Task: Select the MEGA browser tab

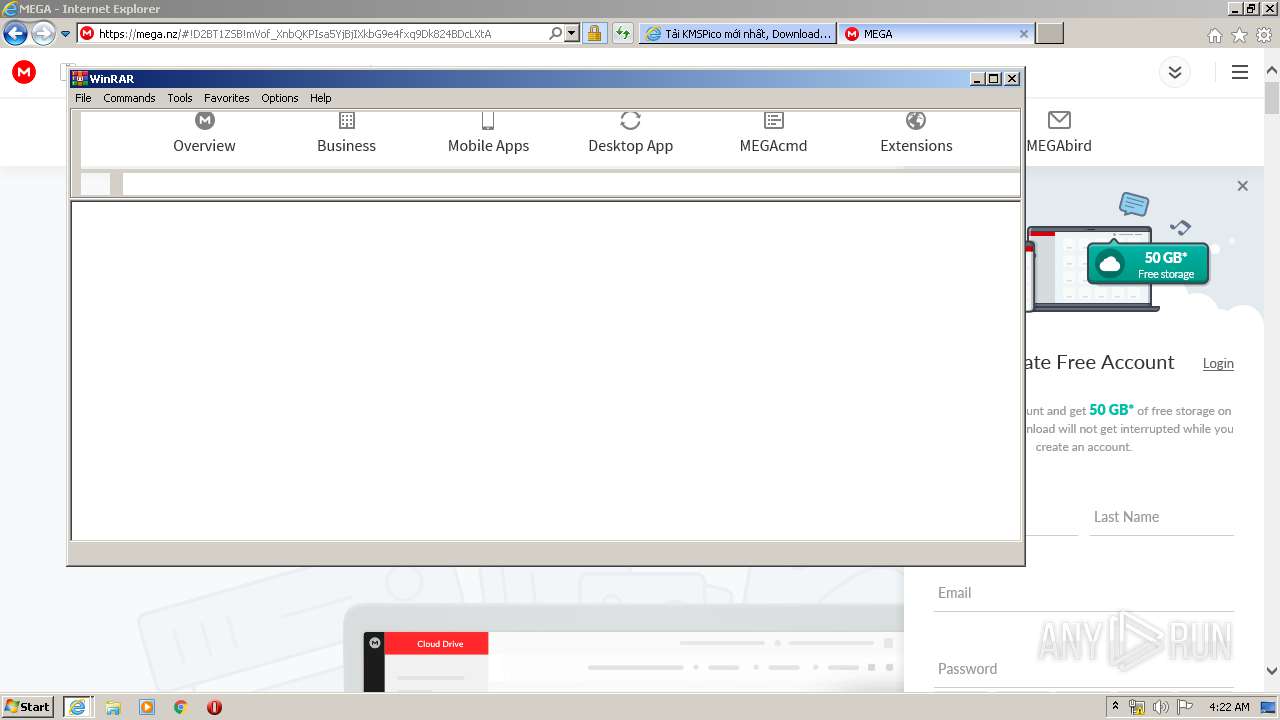Action: click(928, 33)
